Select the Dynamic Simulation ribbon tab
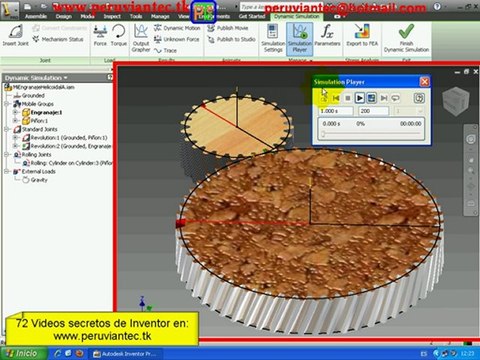480x360 pixels. click(297, 16)
